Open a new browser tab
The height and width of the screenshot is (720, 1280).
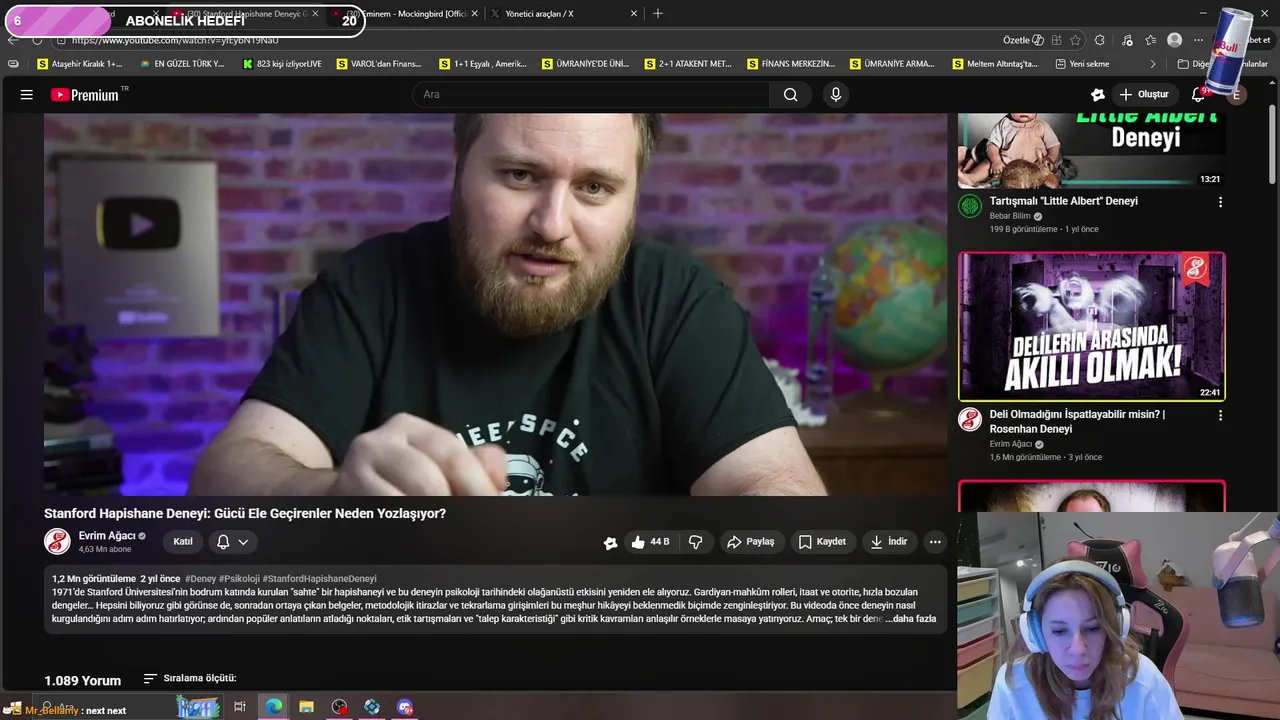pyautogui.click(x=657, y=14)
